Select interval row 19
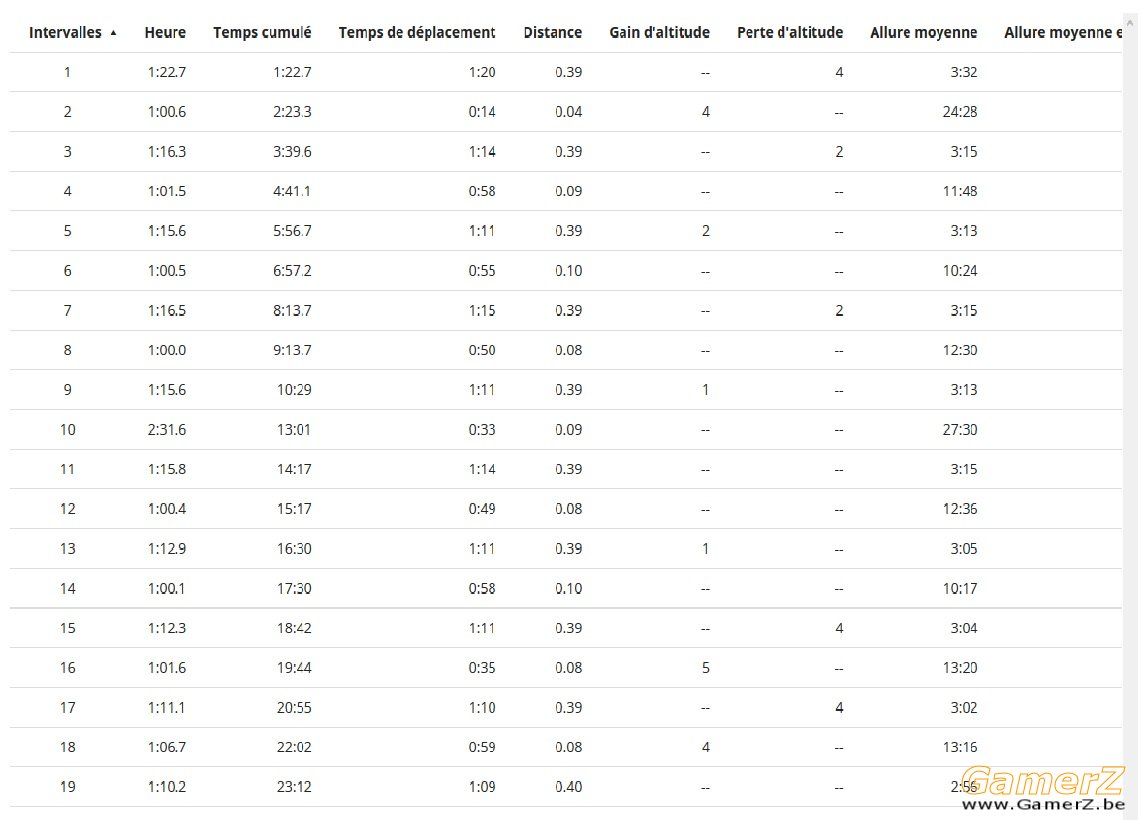This screenshot has height=820, width=1146. click(566, 787)
